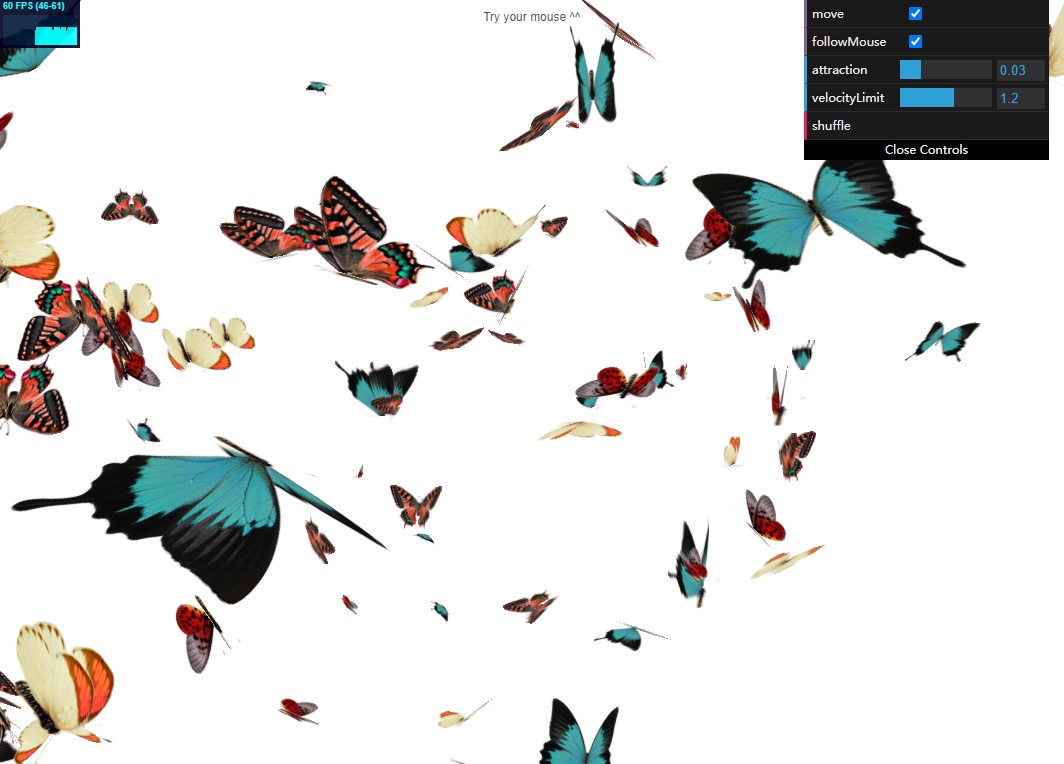The width and height of the screenshot is (1064, 764).
Task: Select the velocityLimit value field showing 1.2
Action: (x=1020, y=98)
